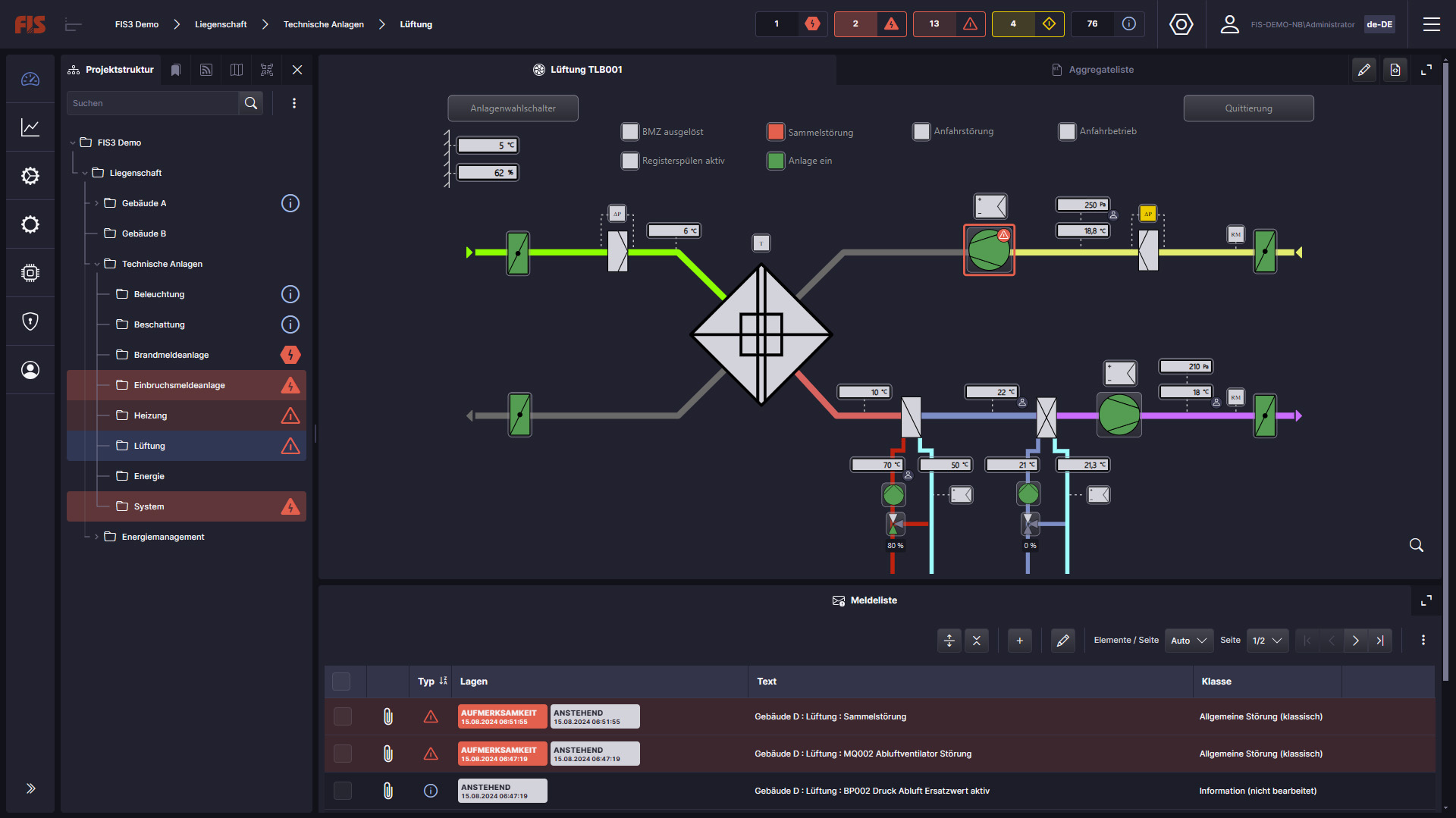Click the Anlagenwahlschalter button
The height and width of the screenshot is (818, 1456).
point(513,108)
